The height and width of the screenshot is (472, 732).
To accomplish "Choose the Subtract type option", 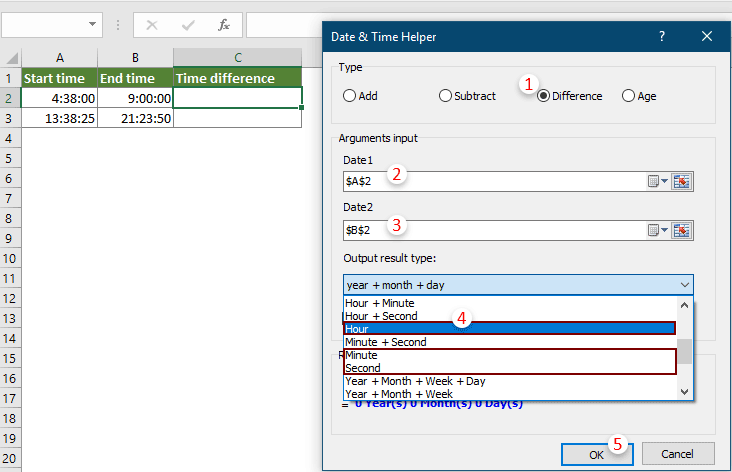I will point(445,96).
